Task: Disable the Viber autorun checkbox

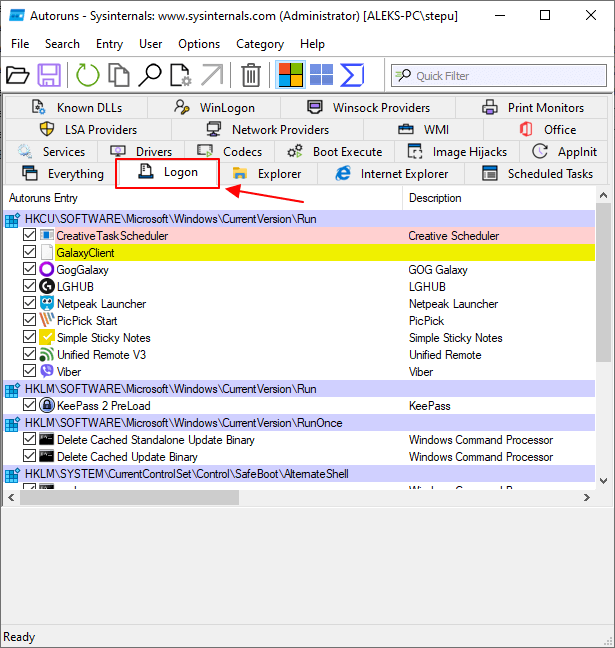Action: [x=29, y=370]
